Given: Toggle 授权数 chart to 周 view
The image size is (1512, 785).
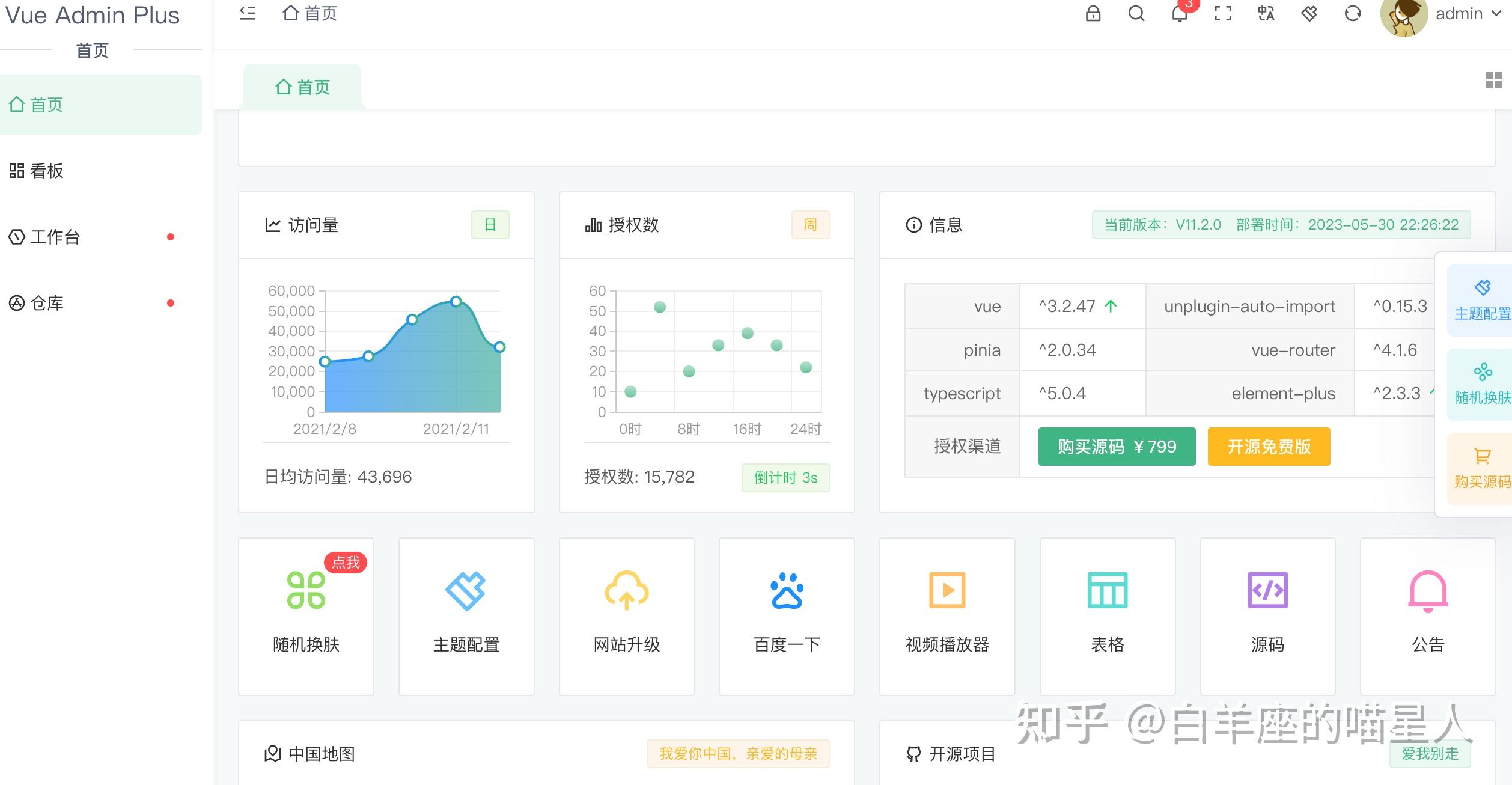Looking at the screenshot, I should coord(811,224).
